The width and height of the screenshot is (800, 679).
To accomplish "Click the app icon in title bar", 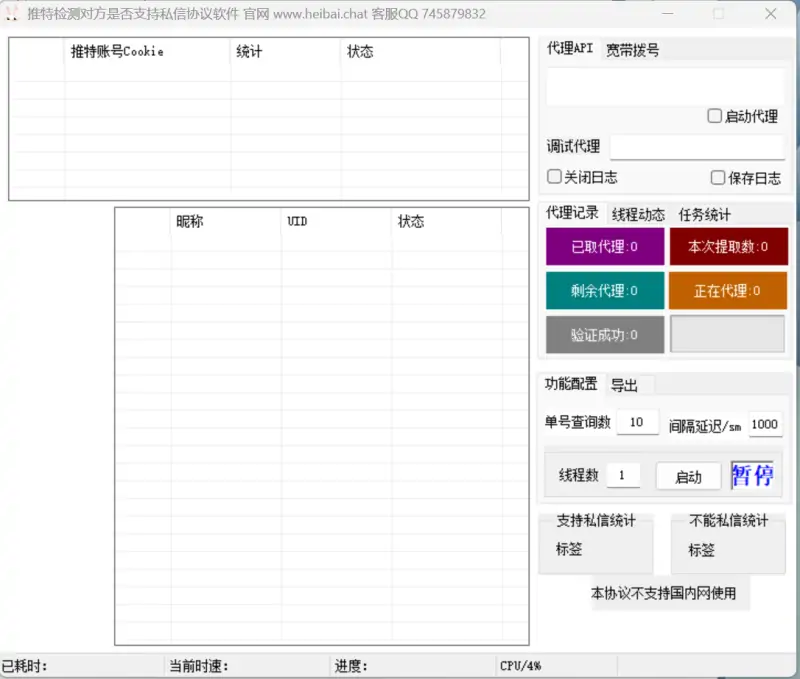I will (12, 14).
